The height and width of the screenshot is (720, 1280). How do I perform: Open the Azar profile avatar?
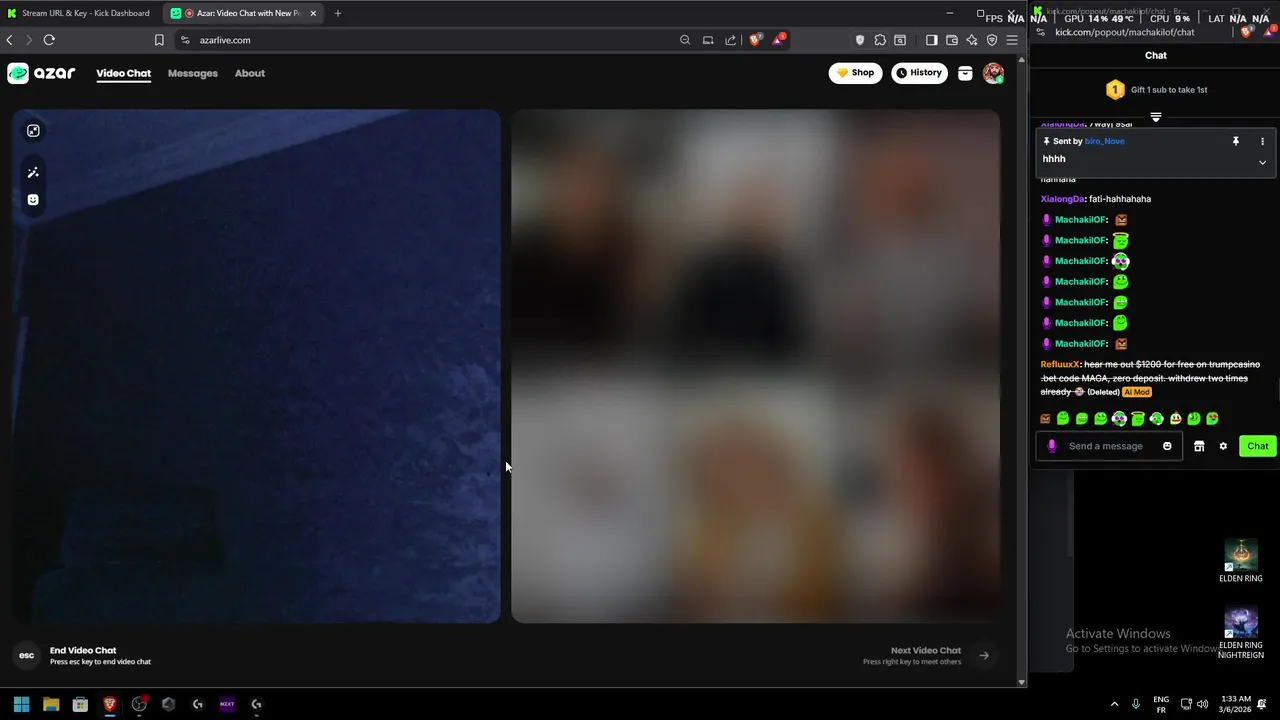[993, 73]
